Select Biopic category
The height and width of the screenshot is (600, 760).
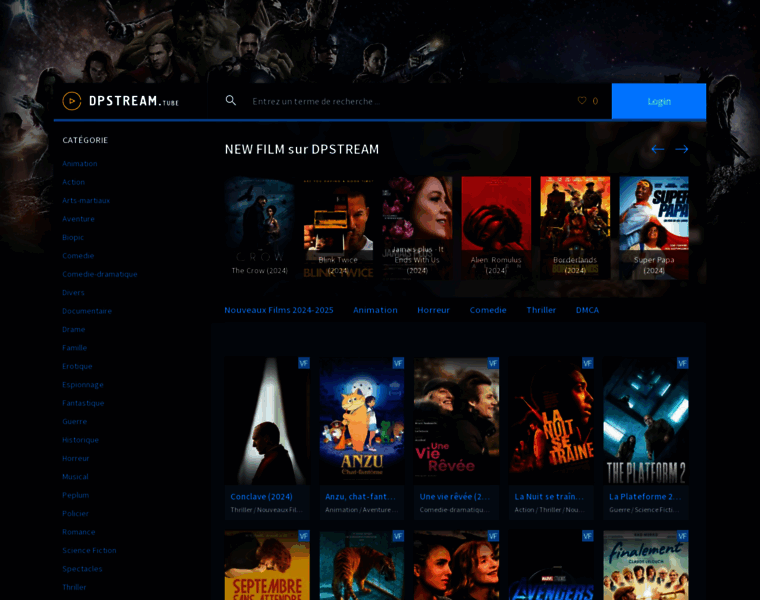tap(73, 237)
